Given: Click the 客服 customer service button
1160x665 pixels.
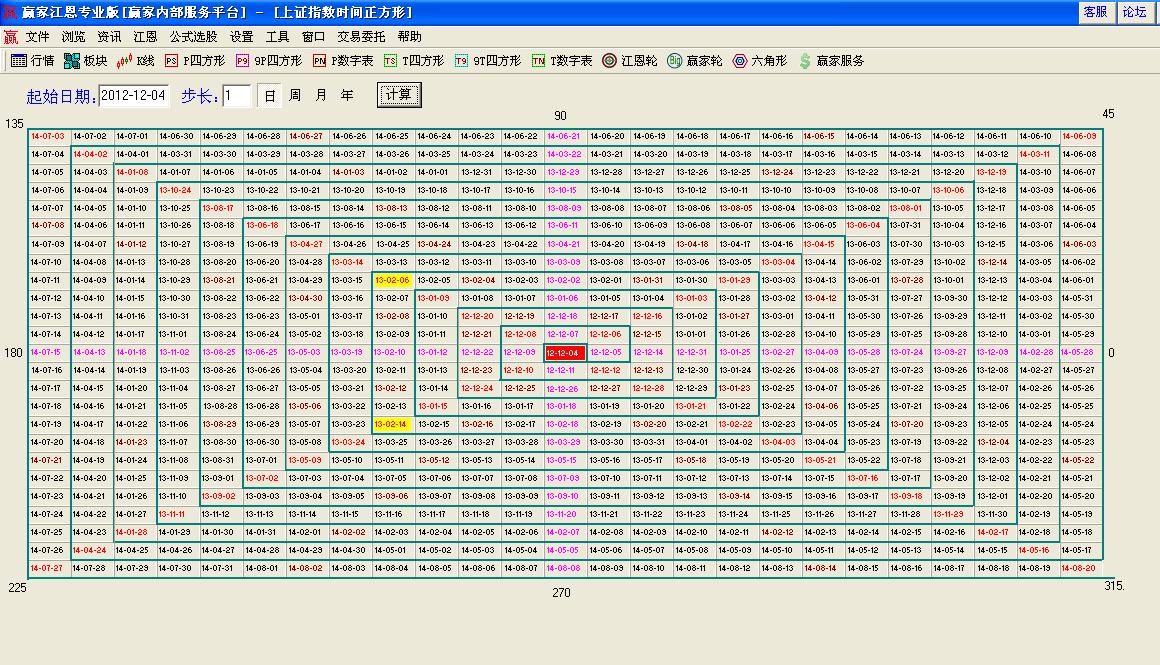Looking at the screenshot, I should pyautogui.click(x=1095, y=12).
